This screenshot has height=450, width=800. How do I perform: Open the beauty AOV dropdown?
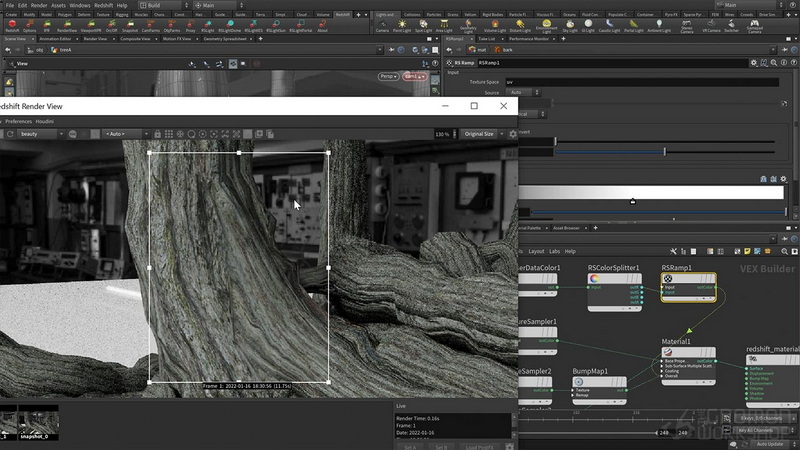tap(41, 134)
